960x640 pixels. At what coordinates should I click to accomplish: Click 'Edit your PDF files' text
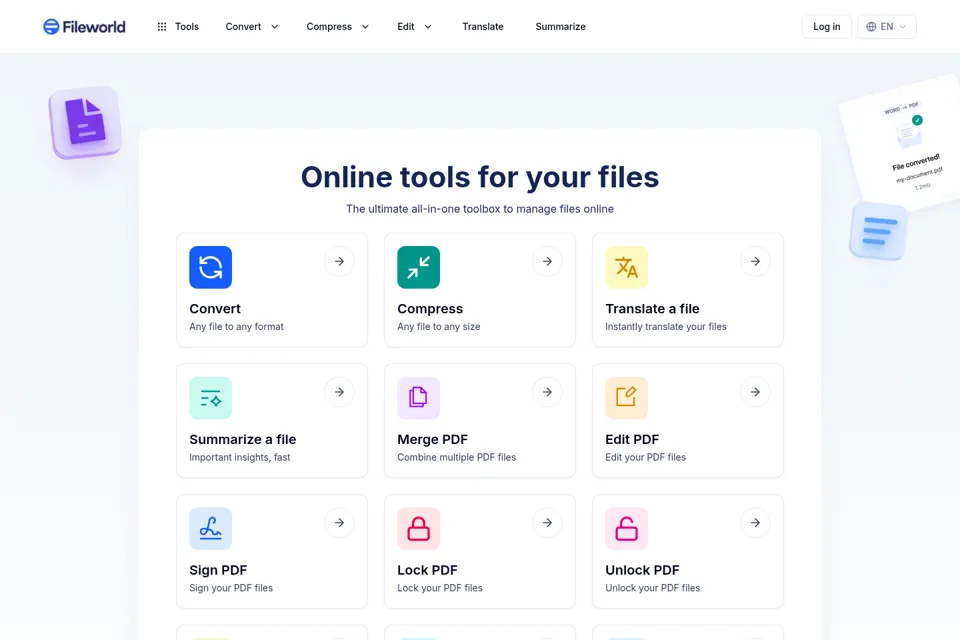(645, 457)
